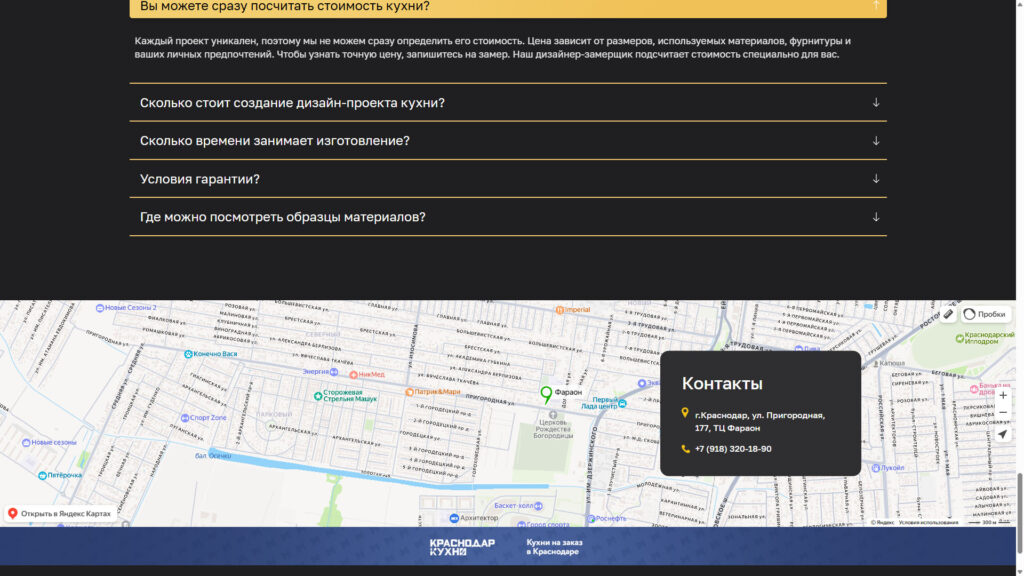
Task: Zoom out on the Yandex map
Action: 1002,413
